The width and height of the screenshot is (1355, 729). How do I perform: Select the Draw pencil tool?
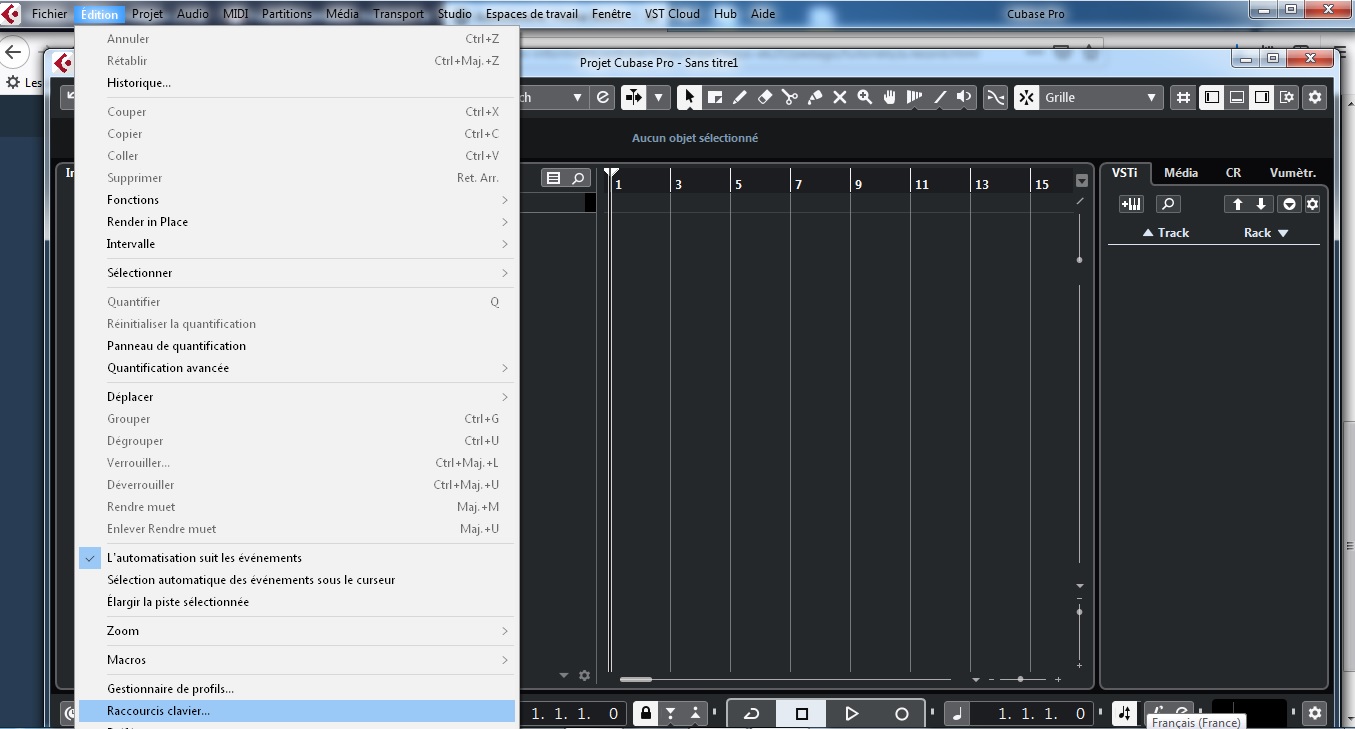click(x=740, y=97)
